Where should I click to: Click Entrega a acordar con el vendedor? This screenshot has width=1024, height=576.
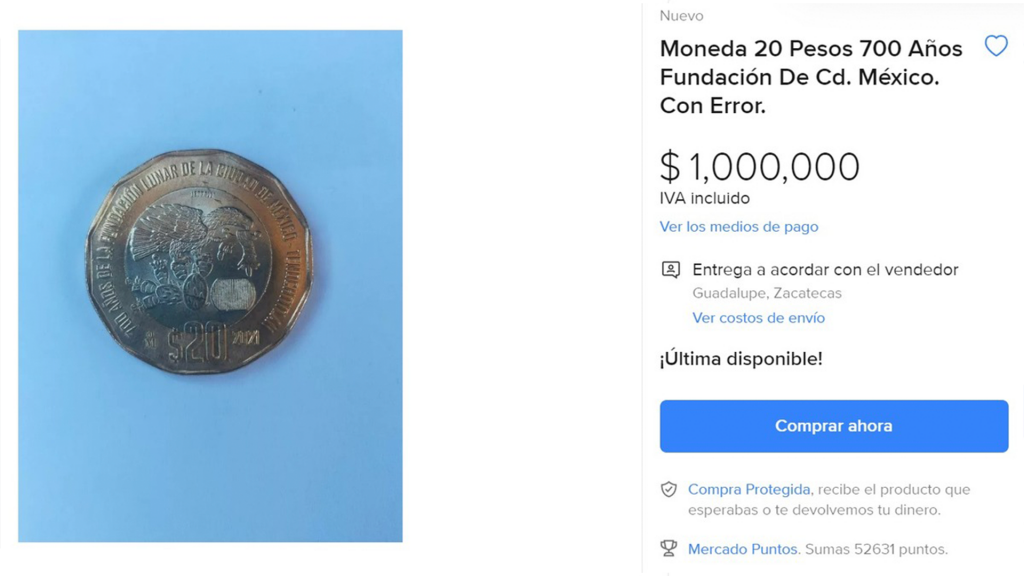click(x=825, y=270)
